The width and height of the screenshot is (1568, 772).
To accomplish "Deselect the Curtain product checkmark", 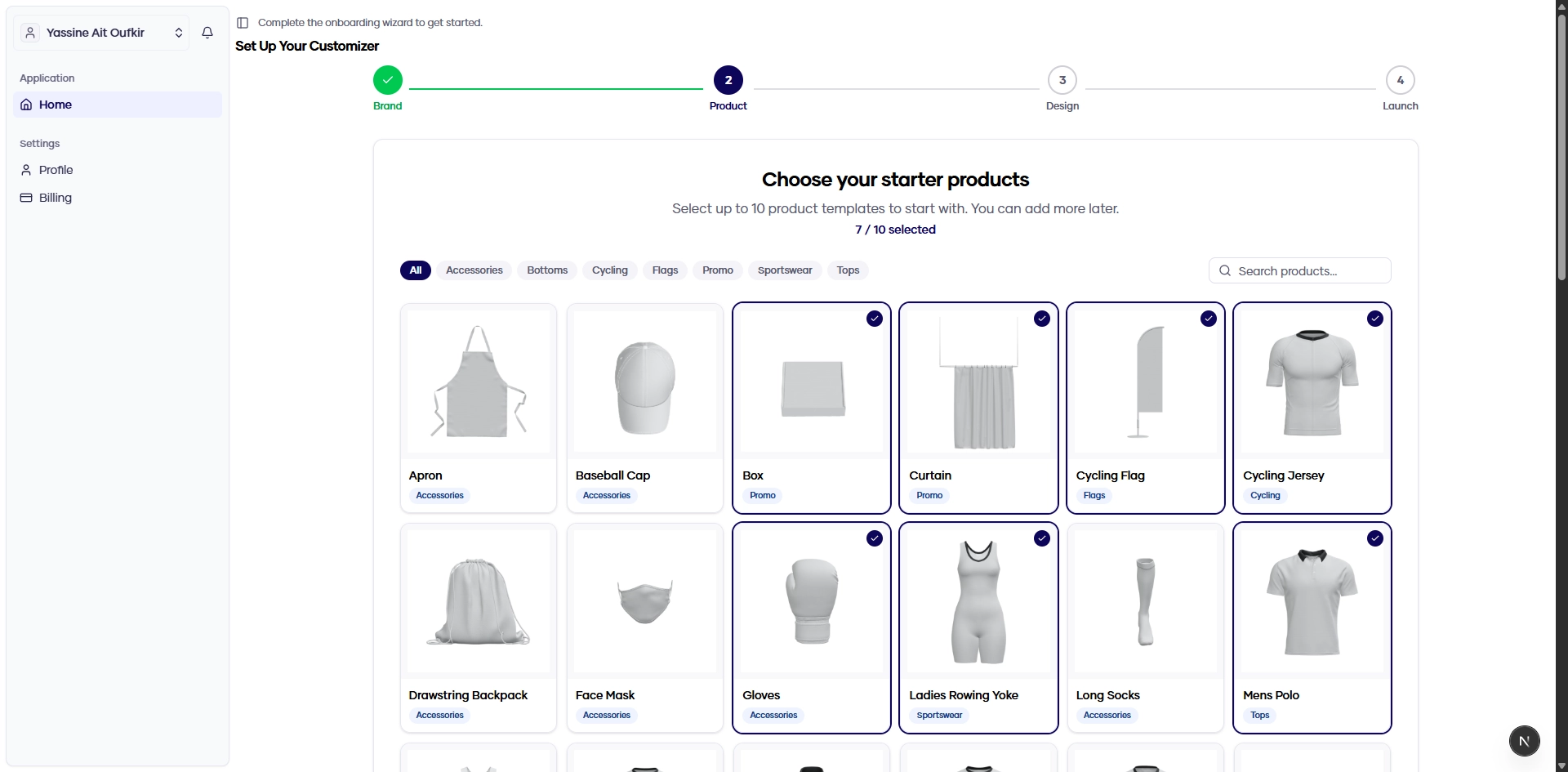I will click(x=1042, y=319).
